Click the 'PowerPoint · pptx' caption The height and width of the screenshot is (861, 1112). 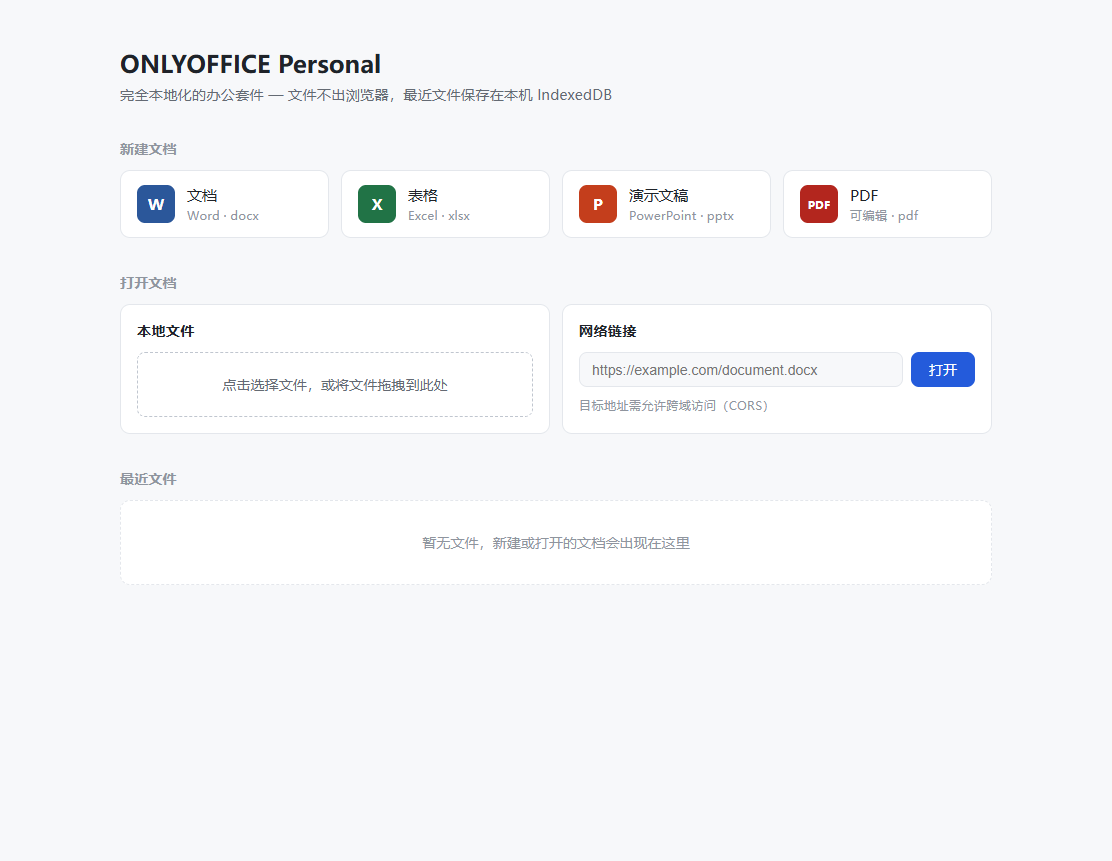click(x=682, y=216)
